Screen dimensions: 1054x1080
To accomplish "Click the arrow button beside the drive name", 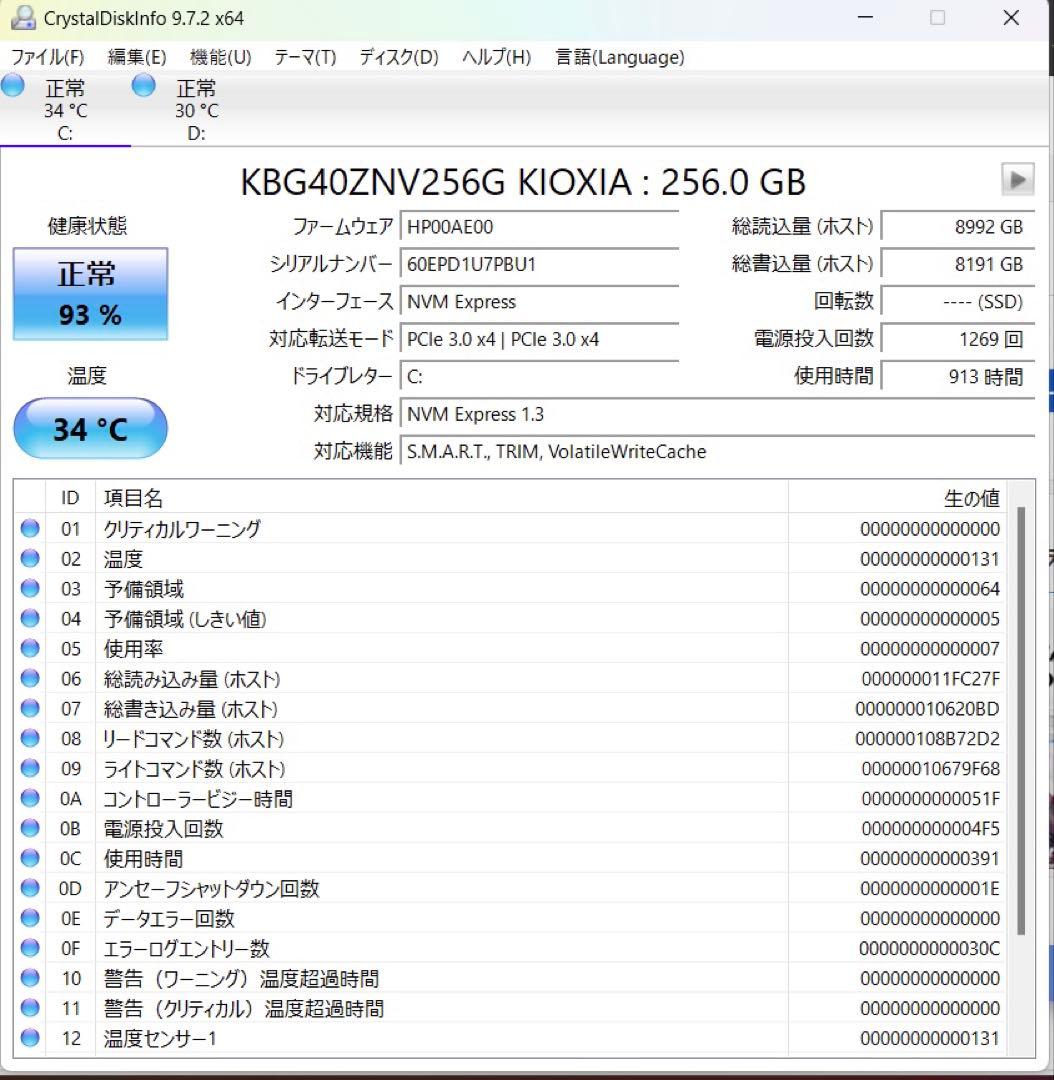I will click(1018, 180).
